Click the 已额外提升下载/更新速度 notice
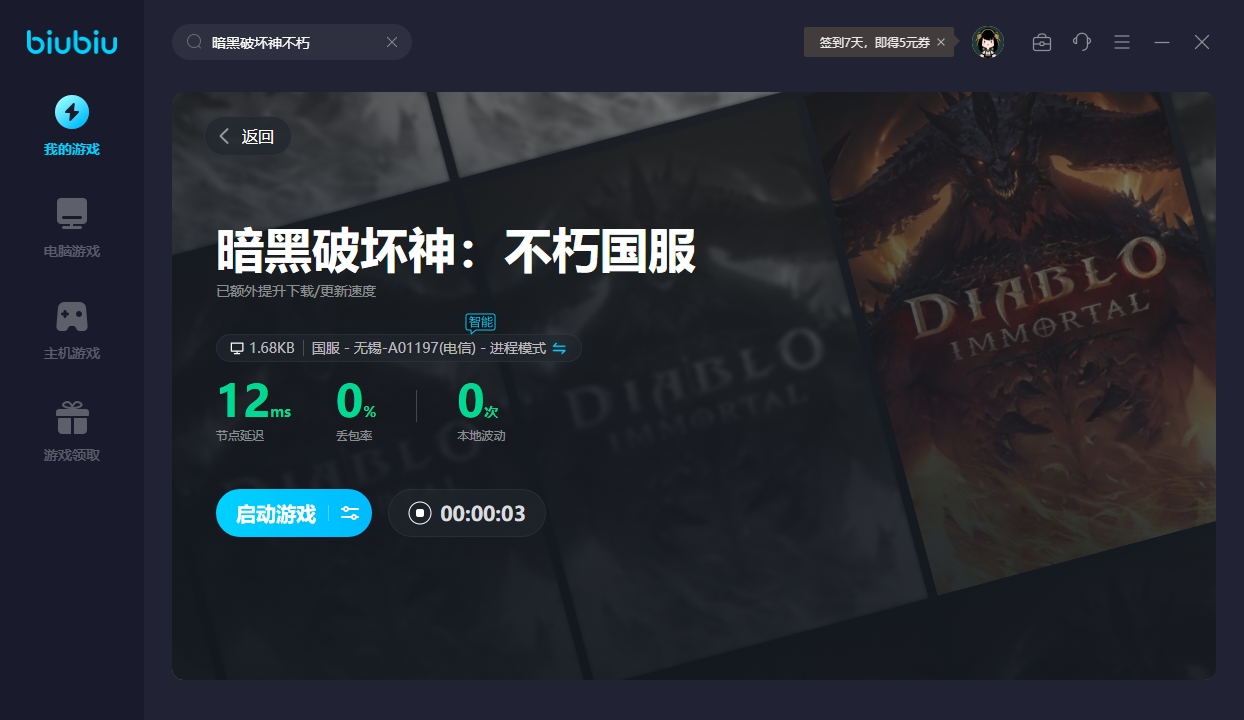1244x720 pixels. tap(296, 292)
